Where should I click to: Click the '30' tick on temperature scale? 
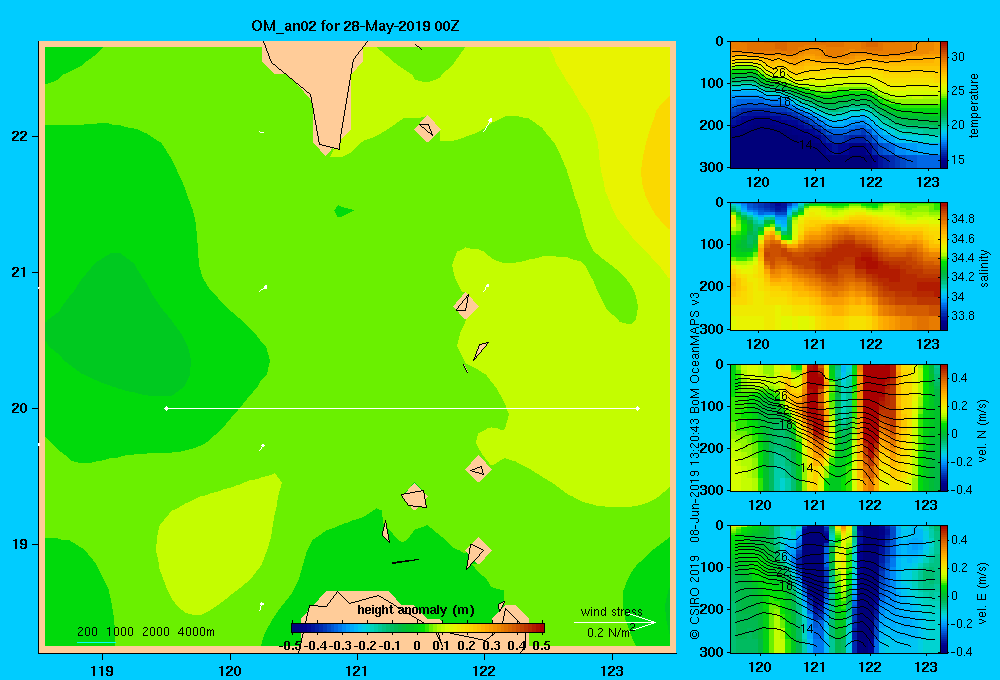pyautogui.click(x=958, y=57)
